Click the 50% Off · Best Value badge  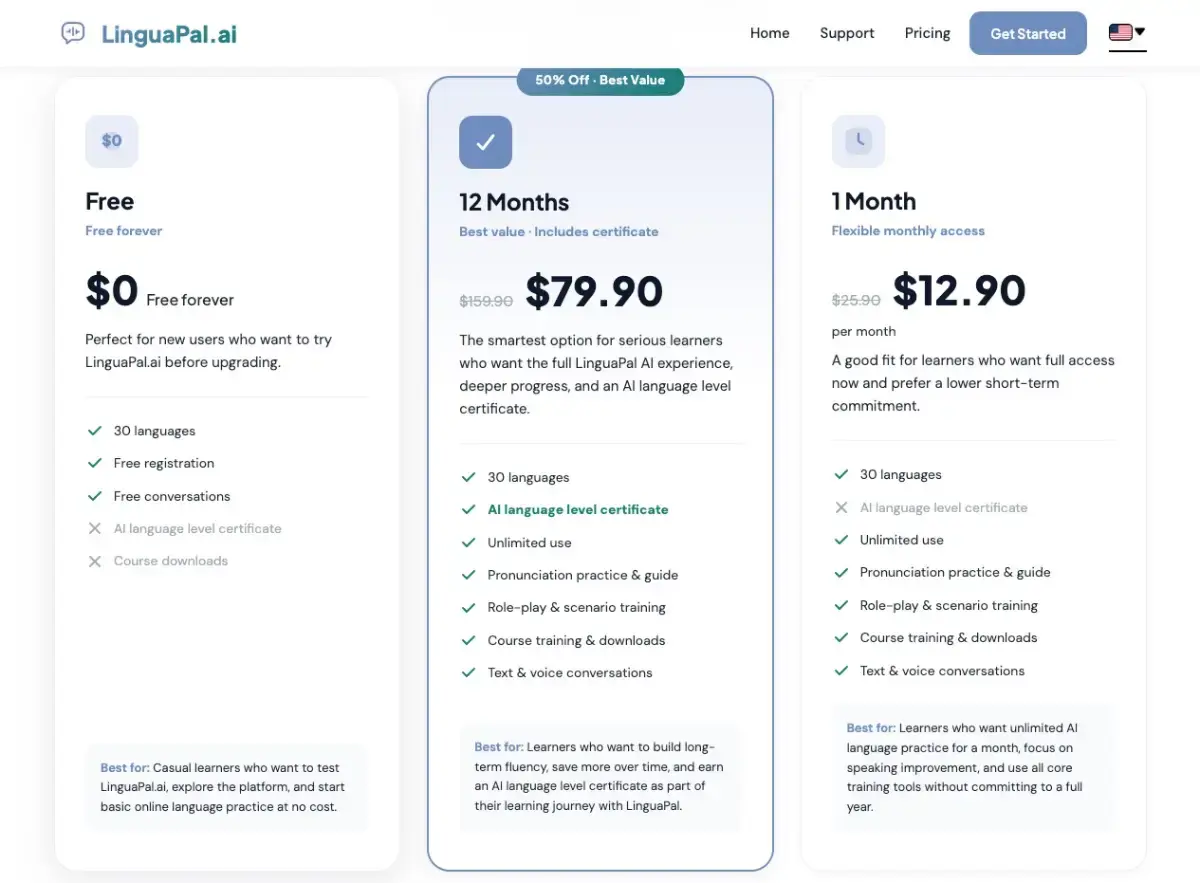click(x=600, y=80)
